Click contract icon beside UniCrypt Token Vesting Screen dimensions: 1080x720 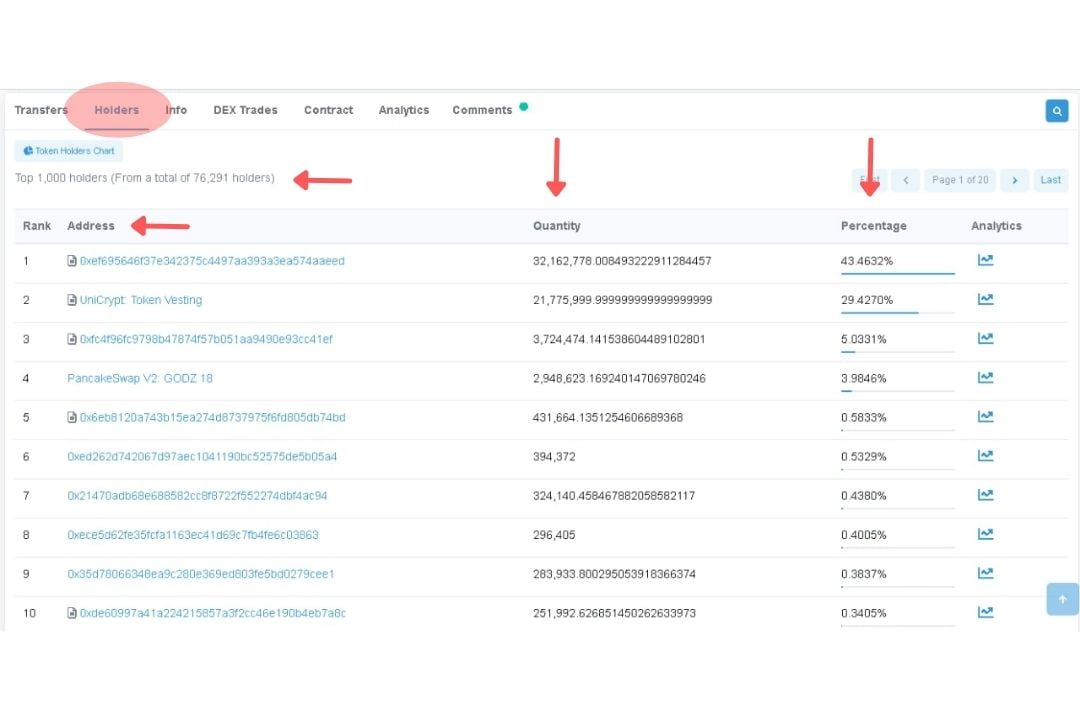72,300
